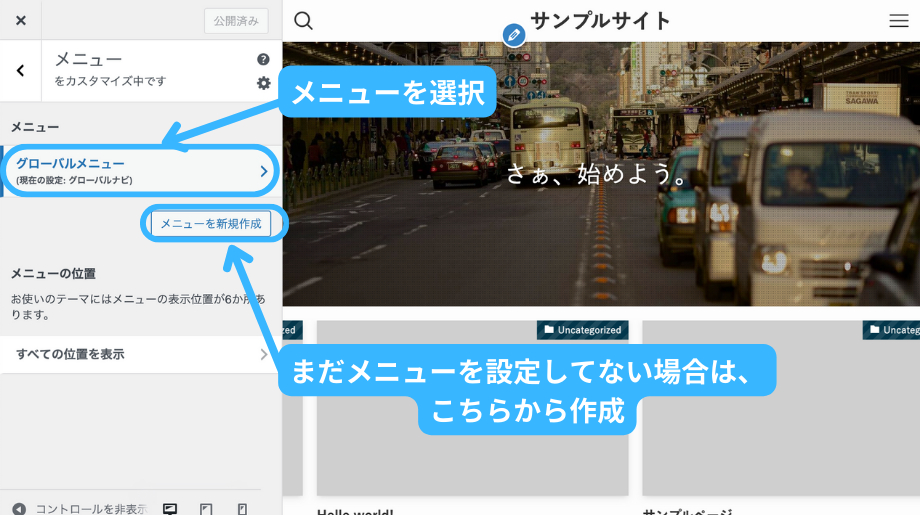Click the blue pencil edit shortcut

[x=514, y=35]
